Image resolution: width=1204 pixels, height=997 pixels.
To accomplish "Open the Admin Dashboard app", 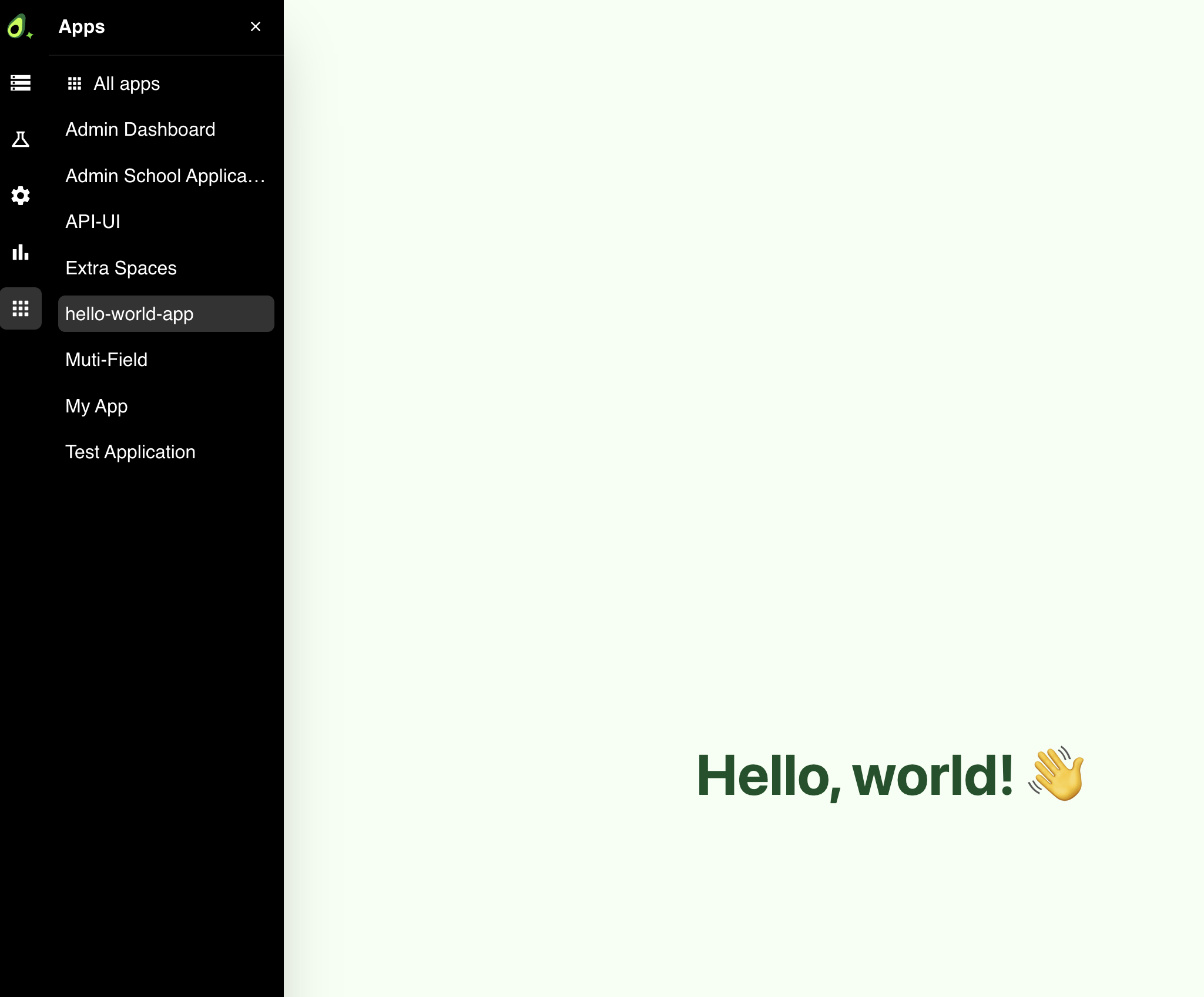I will pos(166,129).
